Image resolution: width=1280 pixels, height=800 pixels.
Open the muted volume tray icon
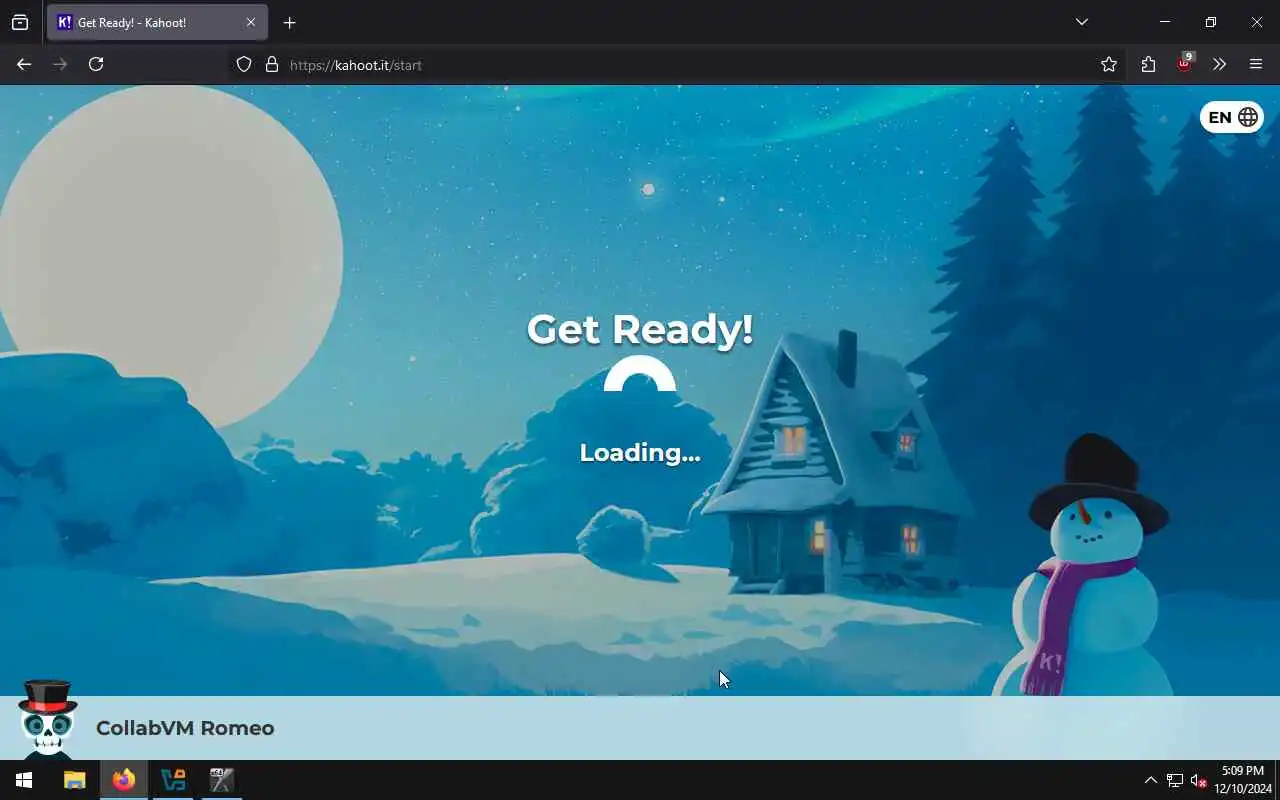pos(1198,780)
